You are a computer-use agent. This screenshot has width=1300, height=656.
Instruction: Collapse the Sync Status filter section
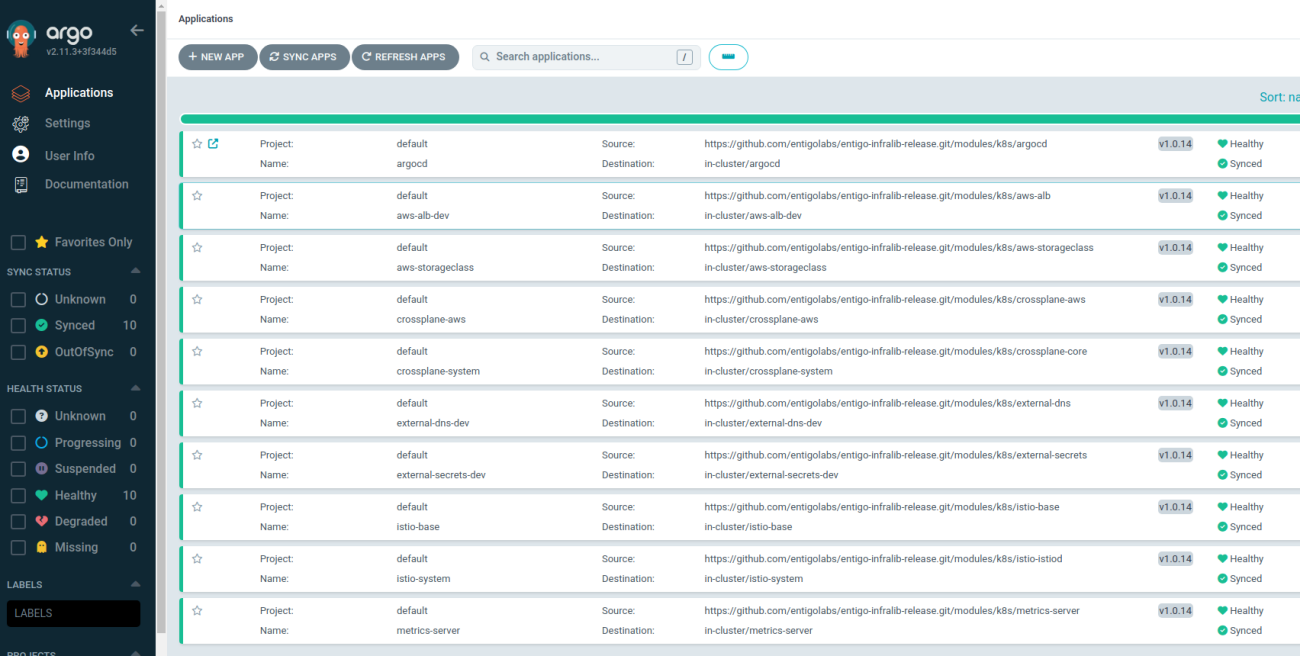pos(136,271)
